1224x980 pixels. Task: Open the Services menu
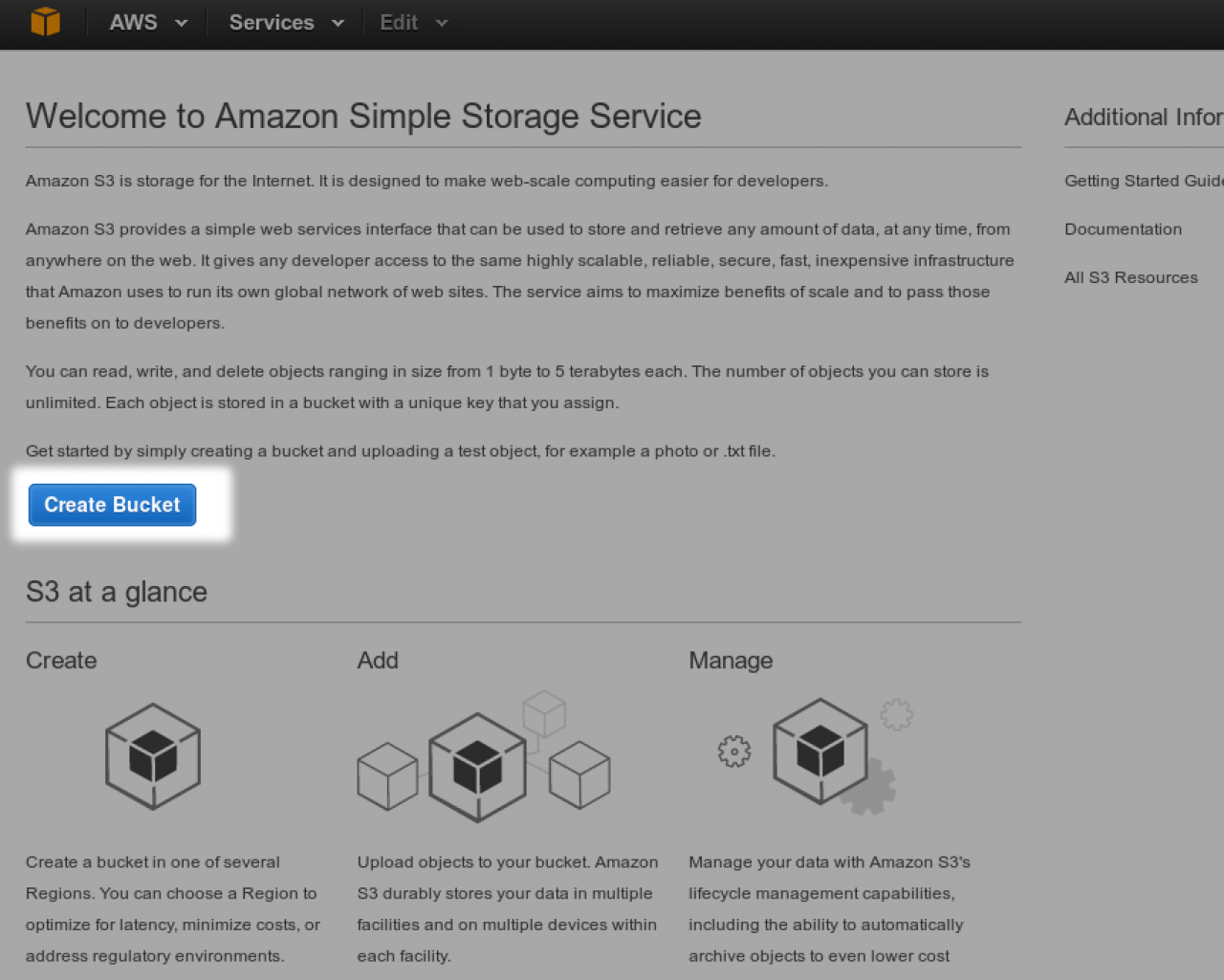click(272, 23)
